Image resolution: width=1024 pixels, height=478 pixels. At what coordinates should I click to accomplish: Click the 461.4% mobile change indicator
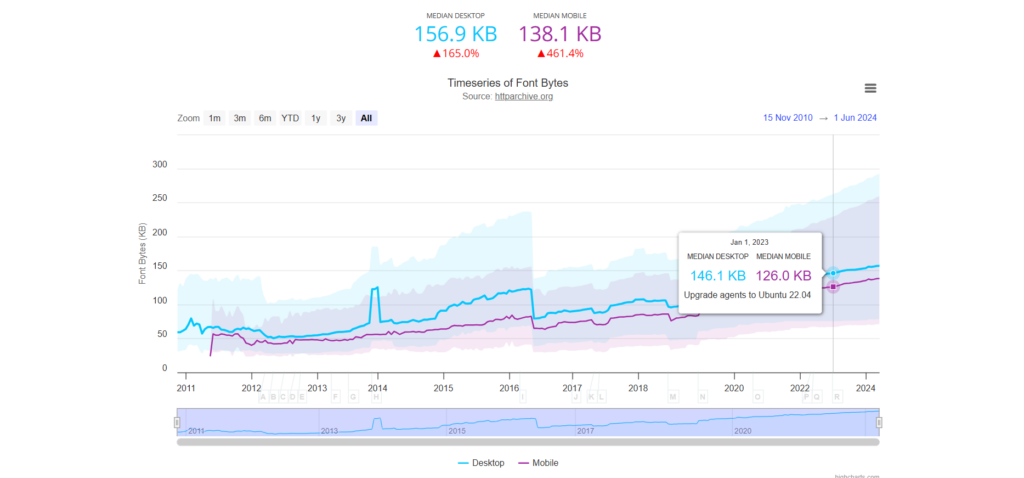tap(560, 54)
